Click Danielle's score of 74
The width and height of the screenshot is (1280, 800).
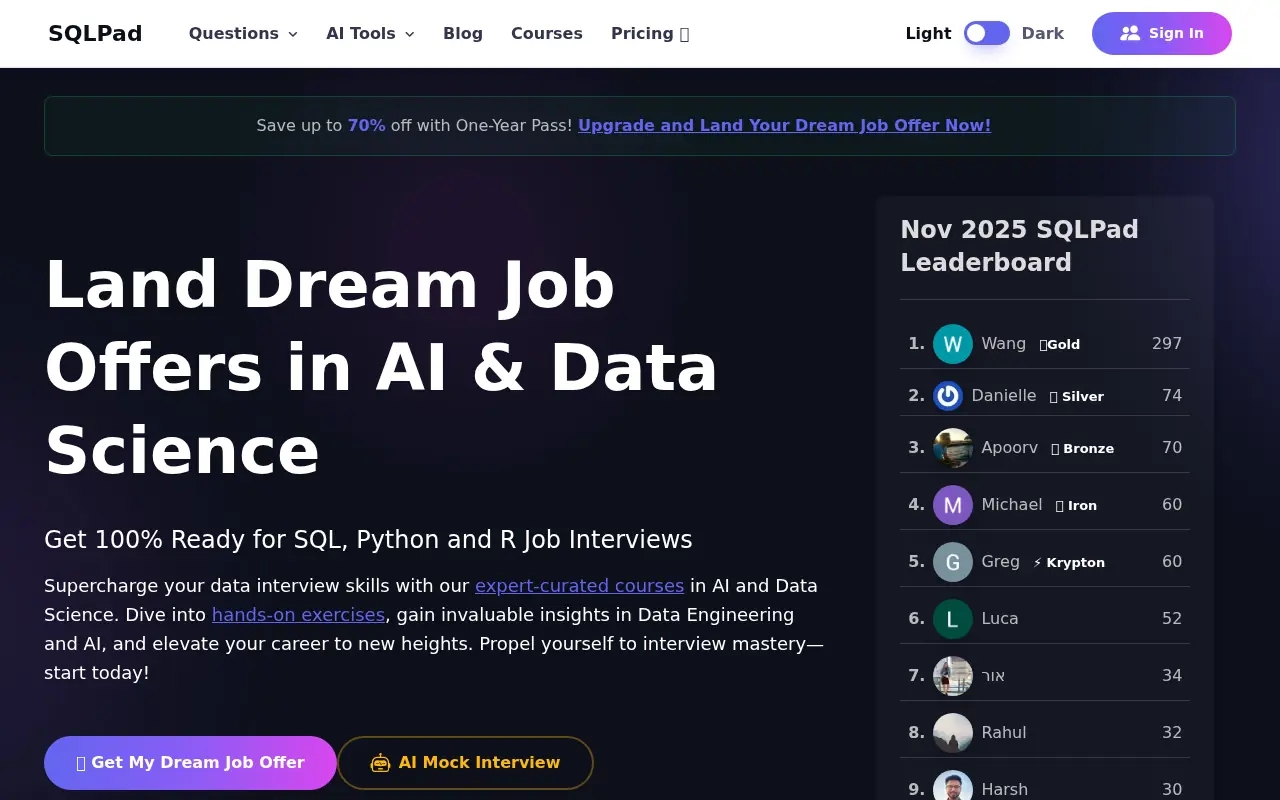click(1172, 396)
